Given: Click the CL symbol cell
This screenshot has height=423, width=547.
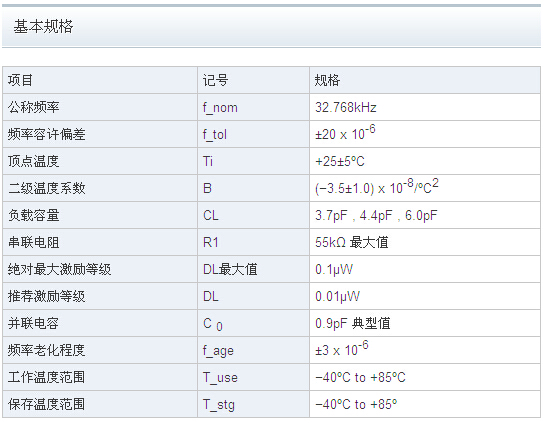Looking at the screenshot, I should pos(253,215).
